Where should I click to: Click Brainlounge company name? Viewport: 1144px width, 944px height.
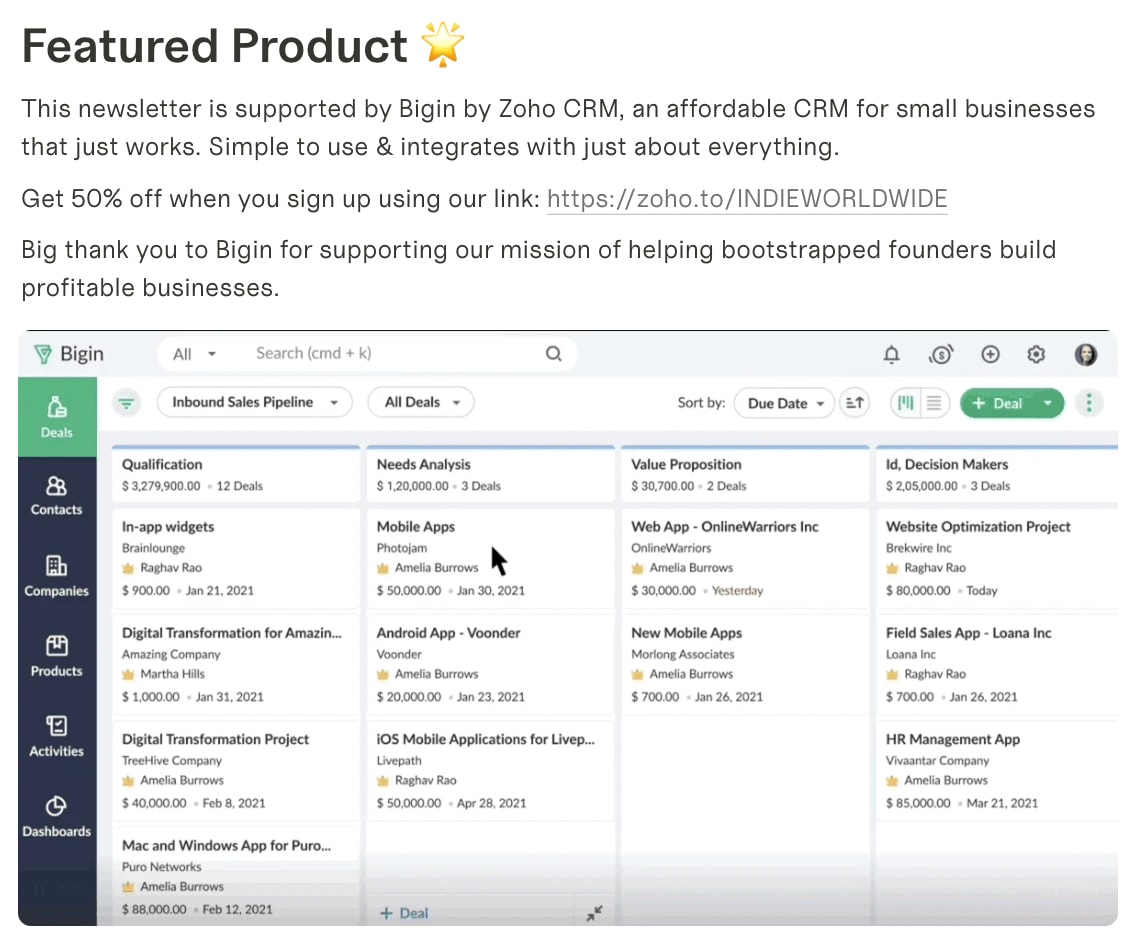[153, 548]
